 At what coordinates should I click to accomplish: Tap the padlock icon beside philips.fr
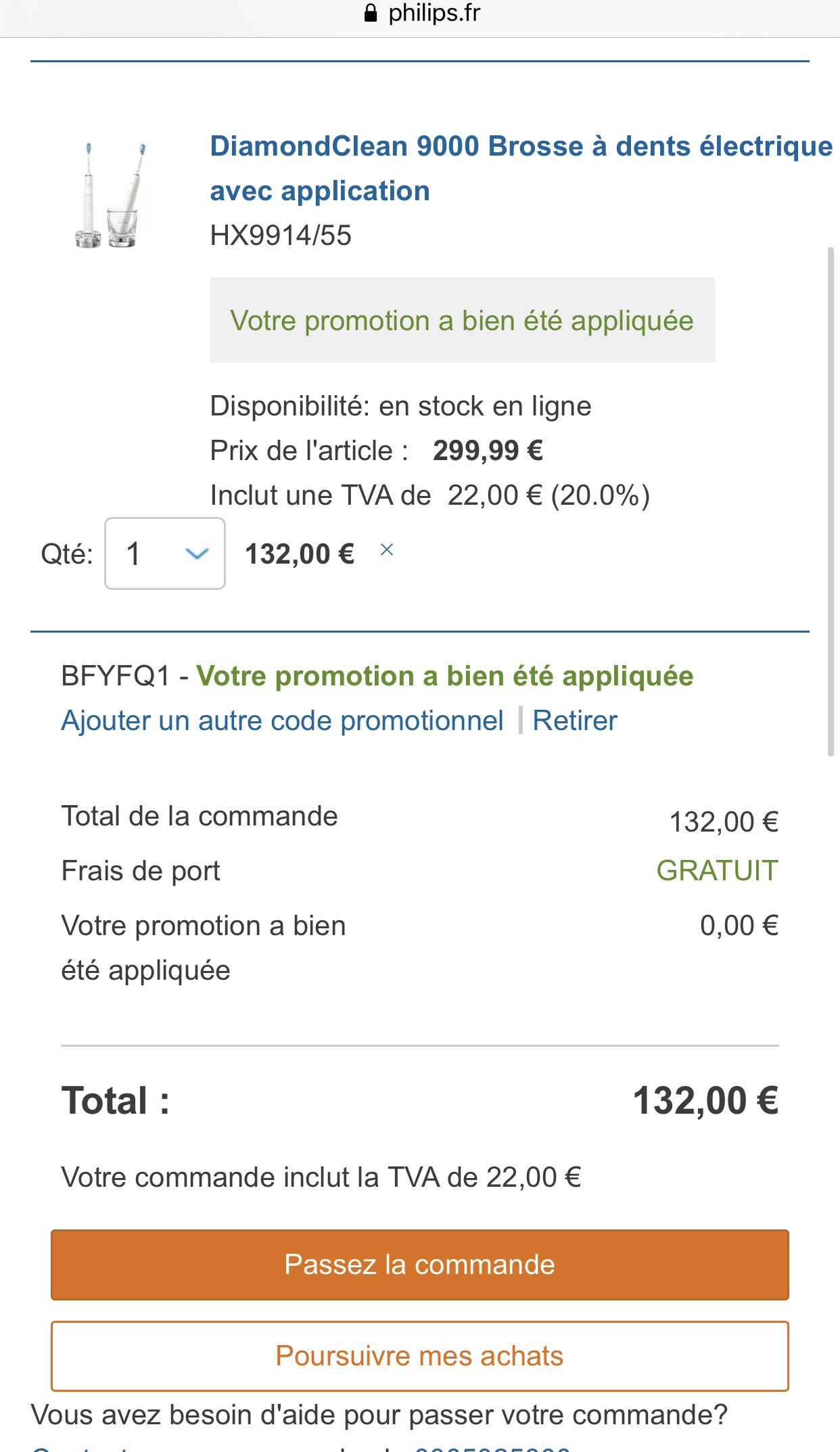(x=370, y=13)
